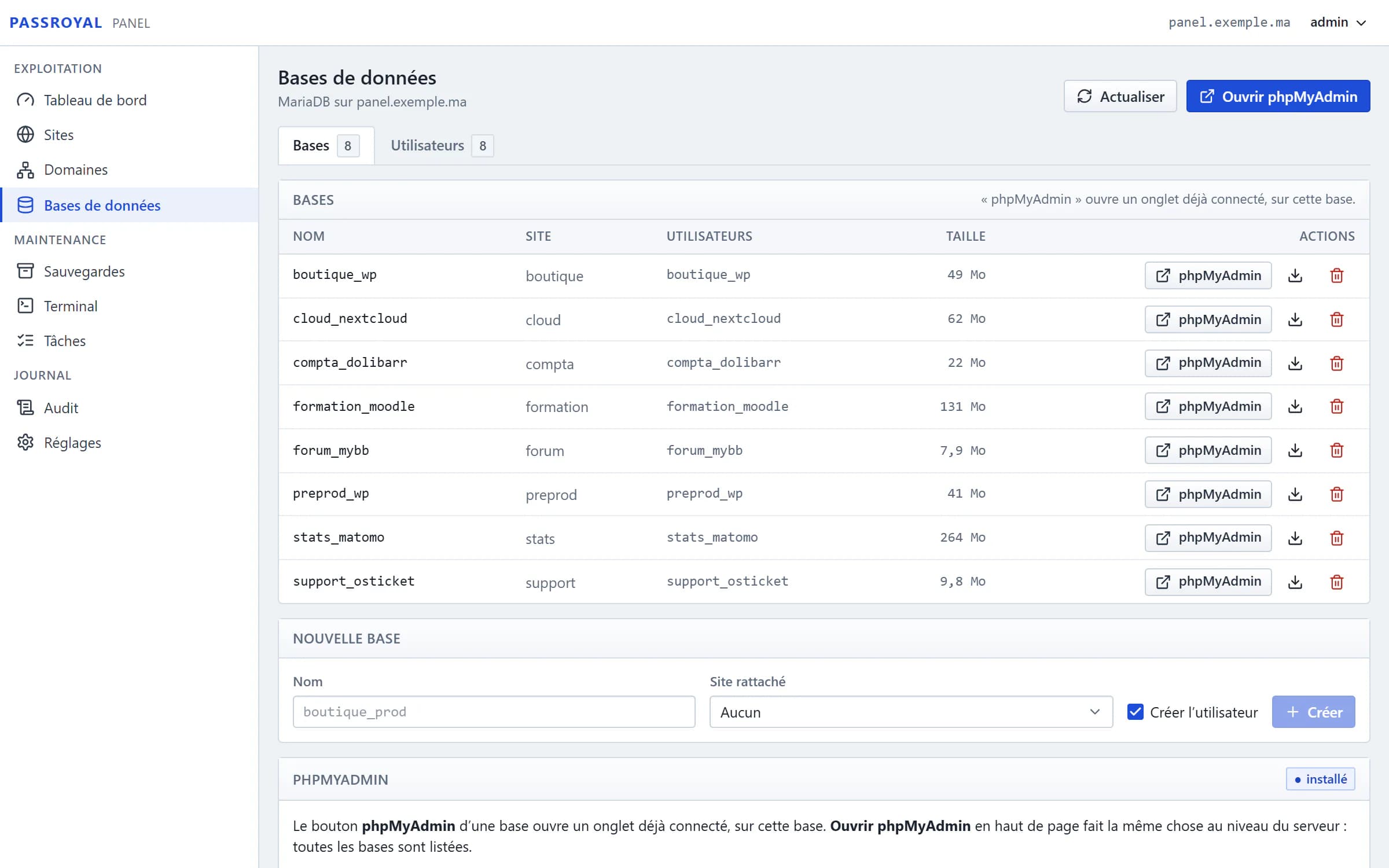Switch to the Utilisateurs tab
This screenshot has width=1389, height=868.
pyautogui.click(x=442, y=146)
